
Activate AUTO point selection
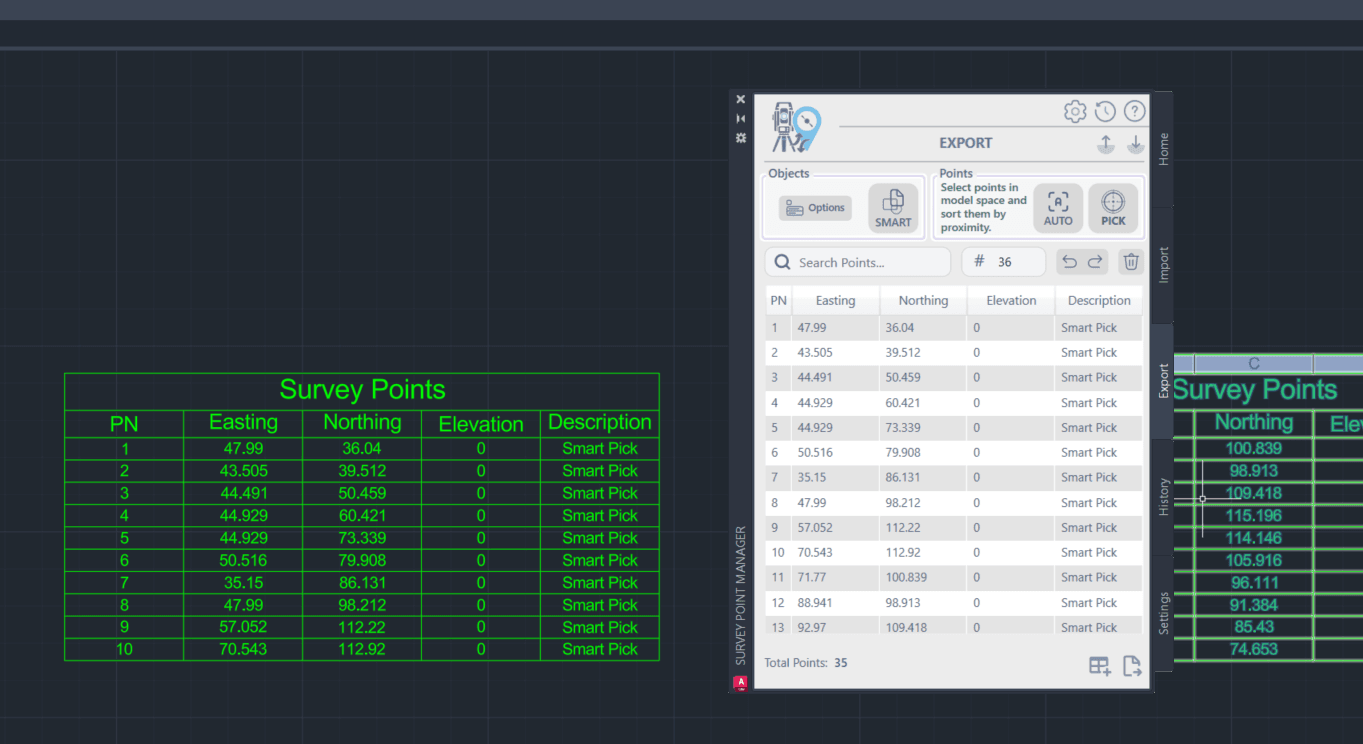pos(1058,208)
